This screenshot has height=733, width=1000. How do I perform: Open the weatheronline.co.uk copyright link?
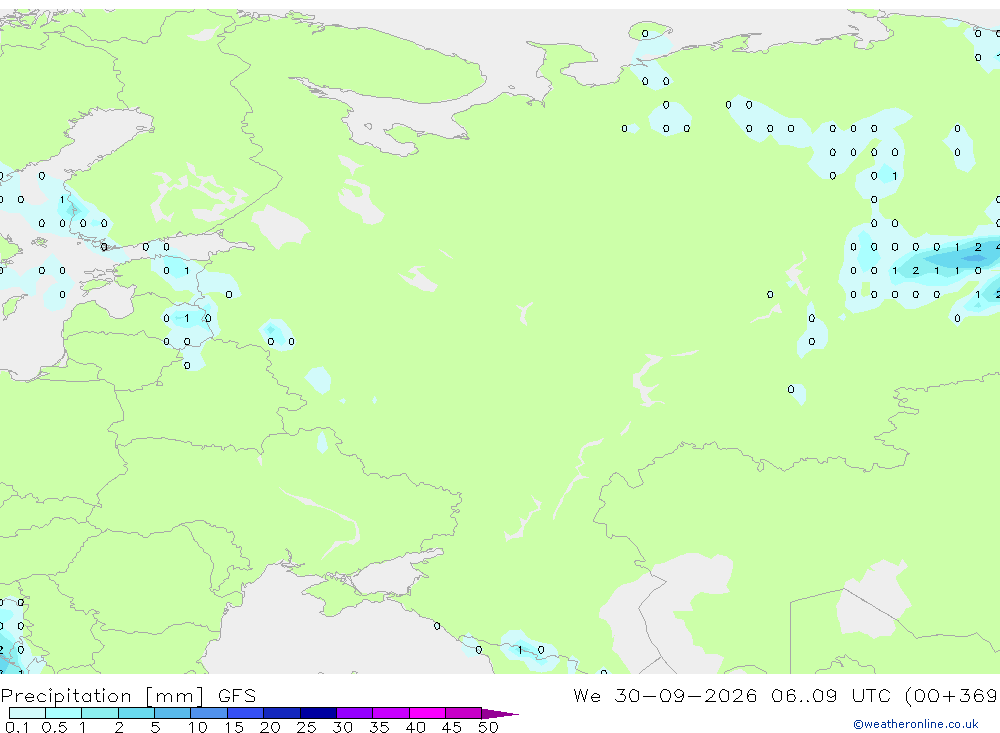916,723
